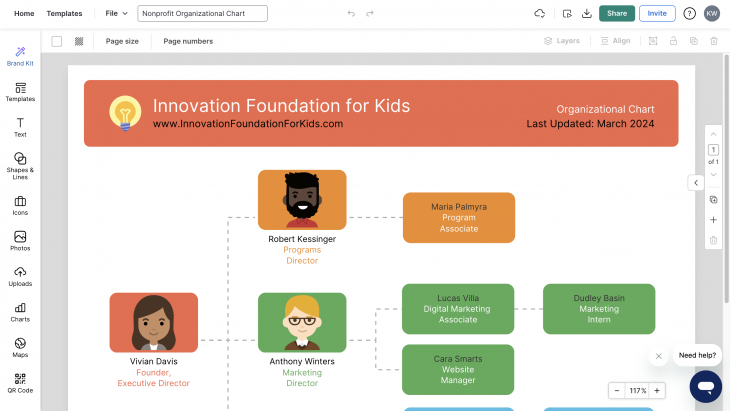Click the undo arrow
The image size is (730, 411).
click(351, 14)
